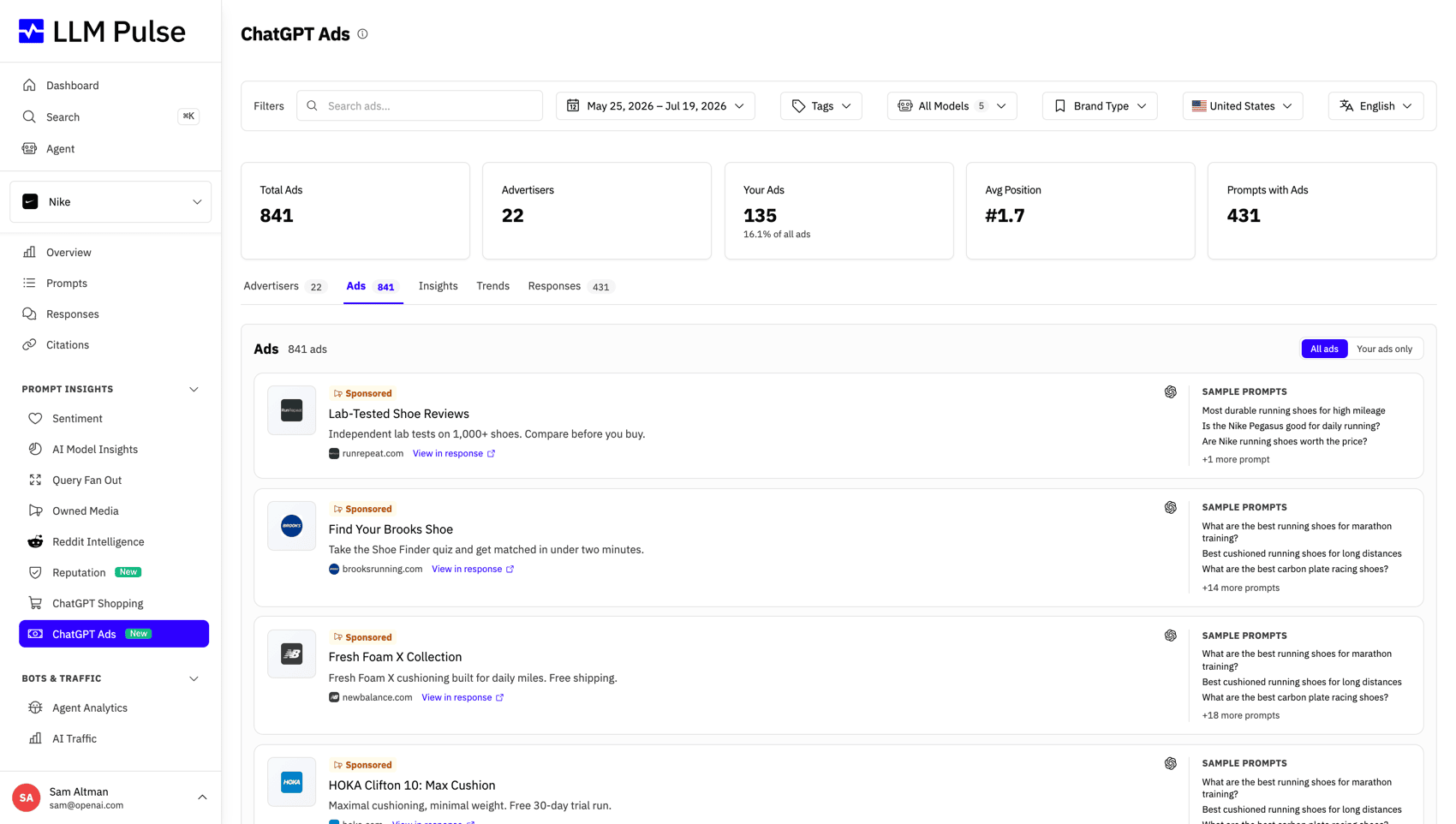Open the Nike brand selector dropdown
Image resolution: width=1456 pixels, height=824 pixels.
(x=110, y=202)
